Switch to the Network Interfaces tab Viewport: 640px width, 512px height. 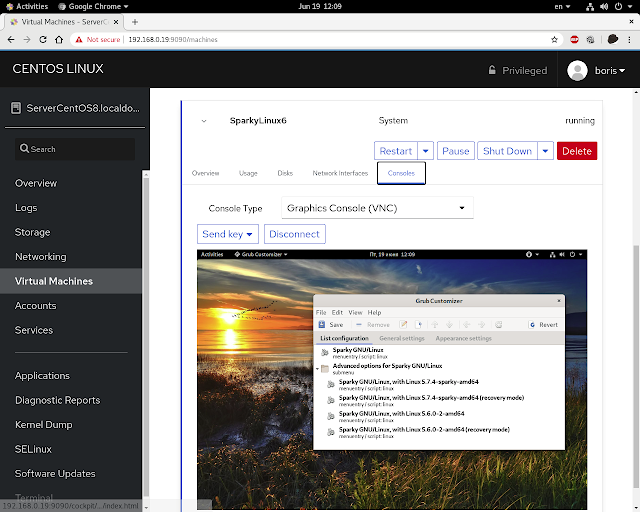pos(340,173)
